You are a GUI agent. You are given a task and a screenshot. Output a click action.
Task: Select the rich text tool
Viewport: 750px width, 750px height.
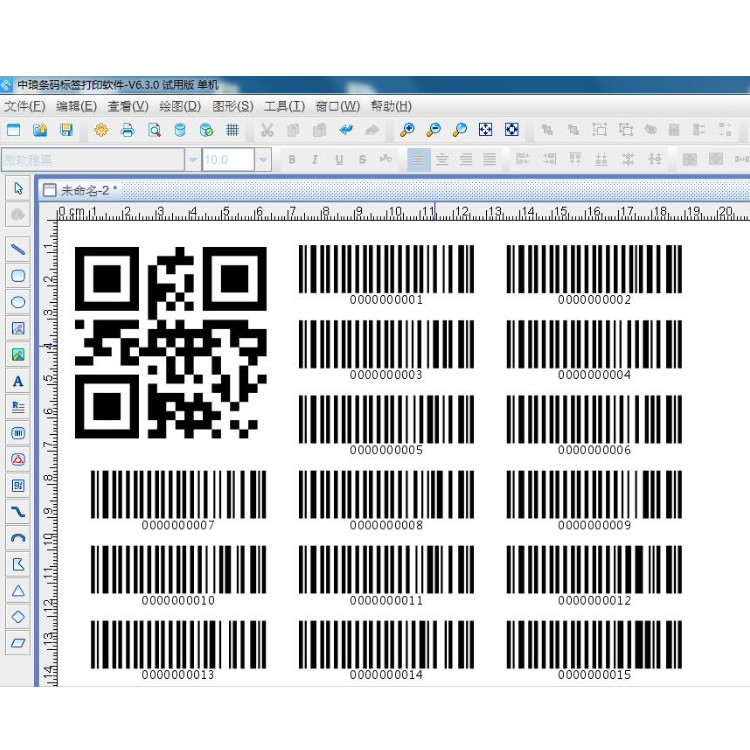pos(18,407)
